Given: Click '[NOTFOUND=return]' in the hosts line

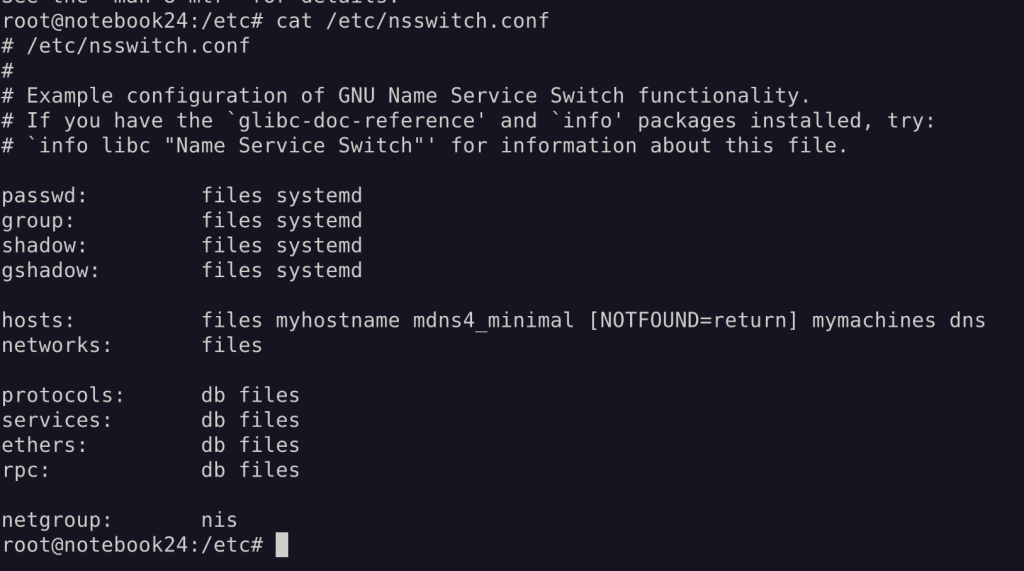Looking at the screenshot, I should coord(693,321).
